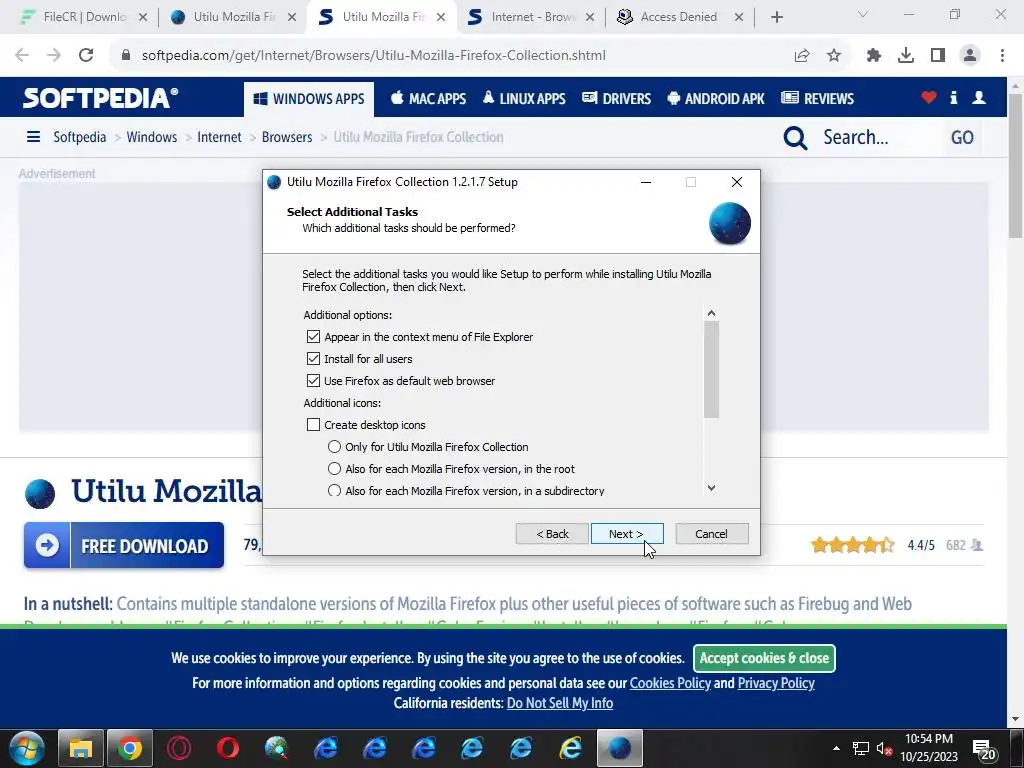1024x768 pixels.
Task: Open the Cookies Policy link
Action: 670,683
